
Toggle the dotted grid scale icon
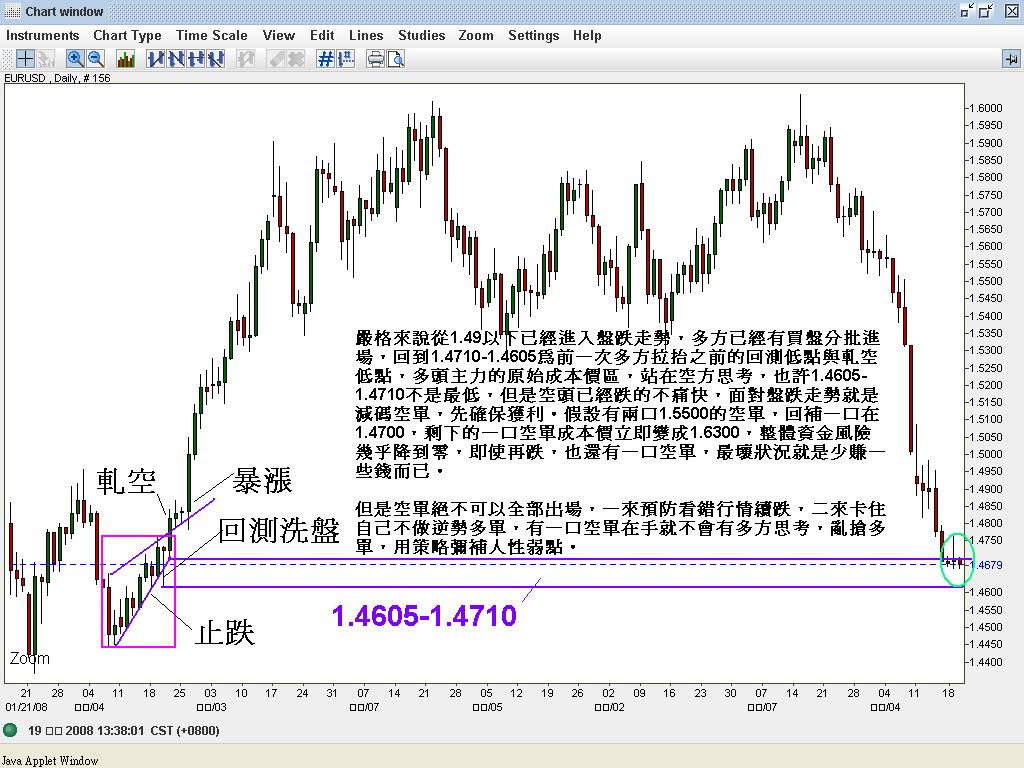point(345,59)
